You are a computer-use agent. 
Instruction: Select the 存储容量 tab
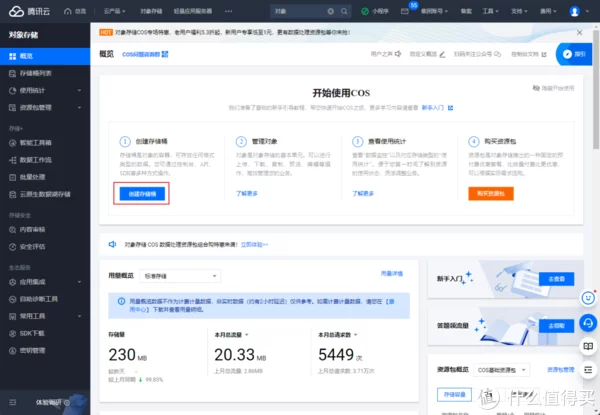click(454, 394)
